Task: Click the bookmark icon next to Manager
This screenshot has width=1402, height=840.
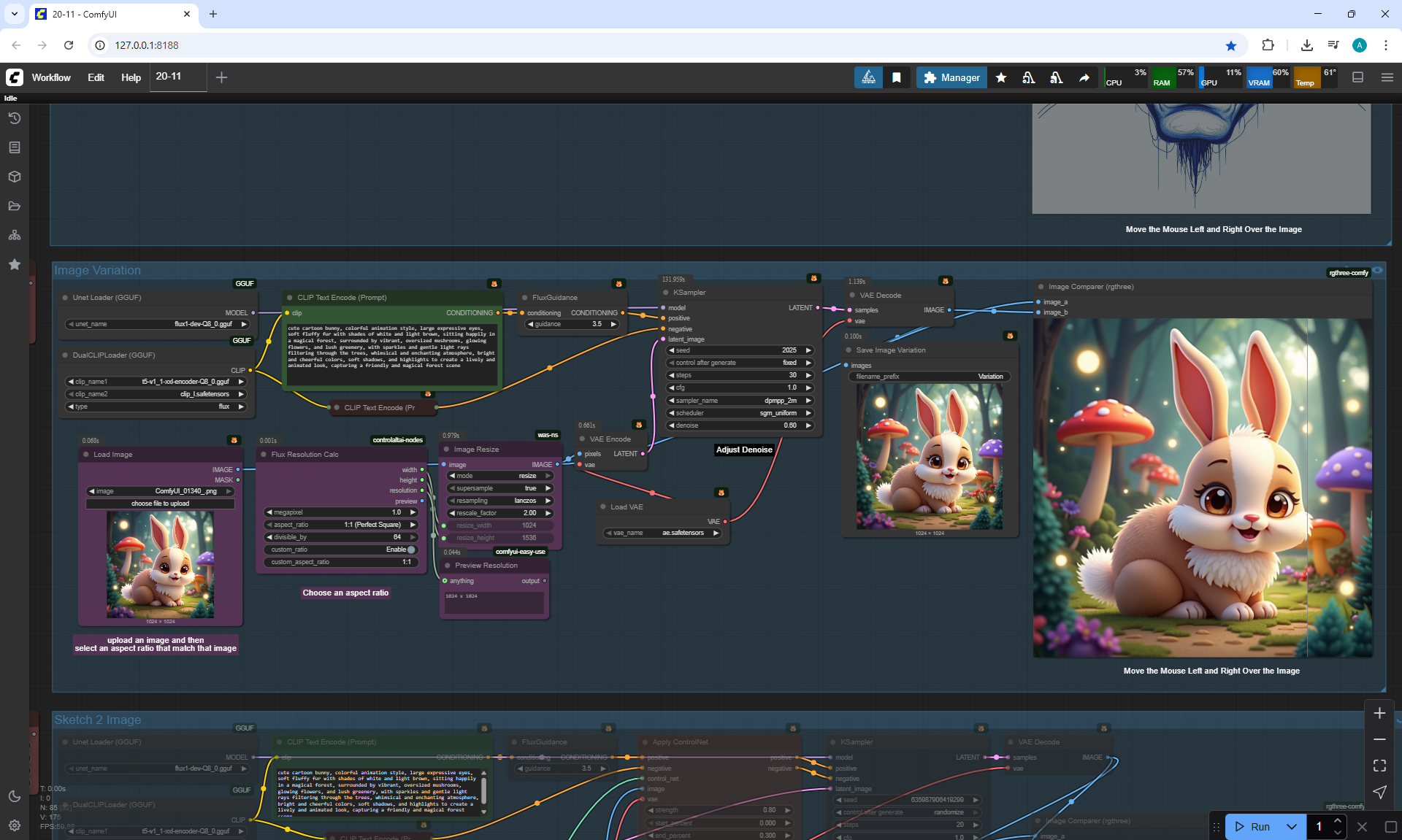Action: click(897, 77)
